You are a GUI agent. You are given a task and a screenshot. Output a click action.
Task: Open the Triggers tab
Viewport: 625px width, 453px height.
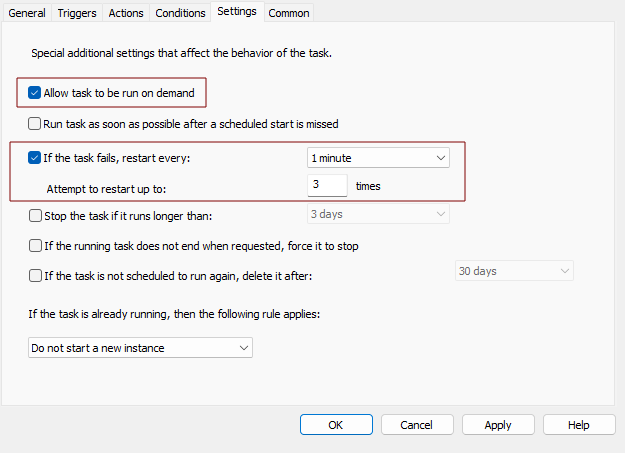coord(77,13)
